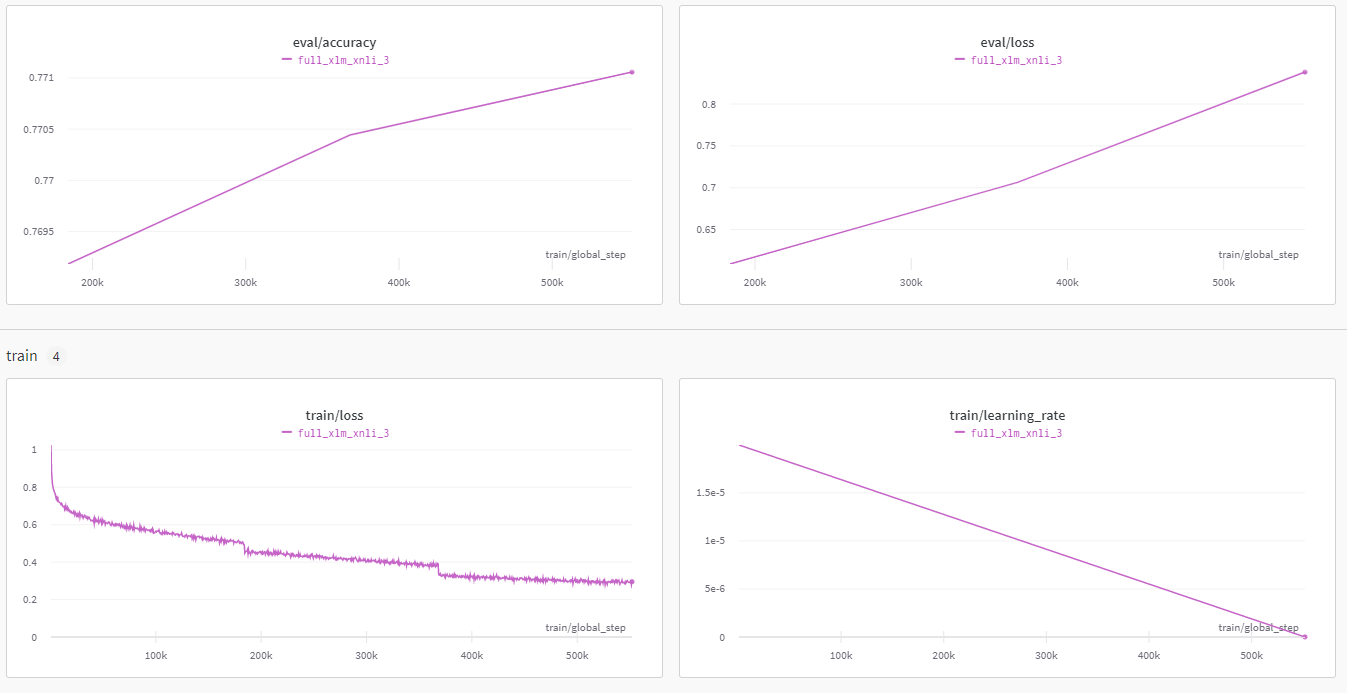
Task: Click end point of train/loss curve
Action: (x=632, y=582)
